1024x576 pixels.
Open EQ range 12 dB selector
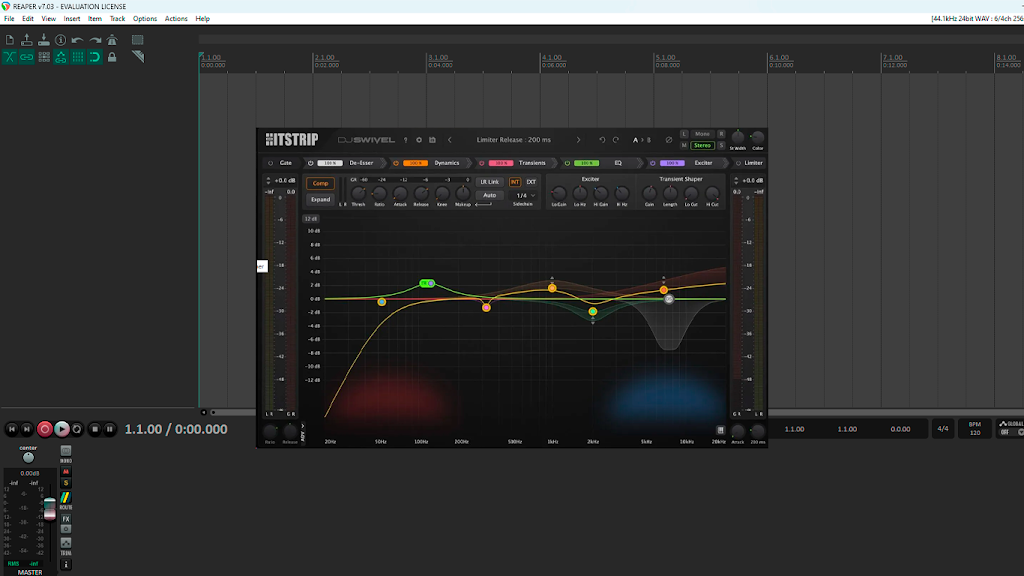point(311,219)
